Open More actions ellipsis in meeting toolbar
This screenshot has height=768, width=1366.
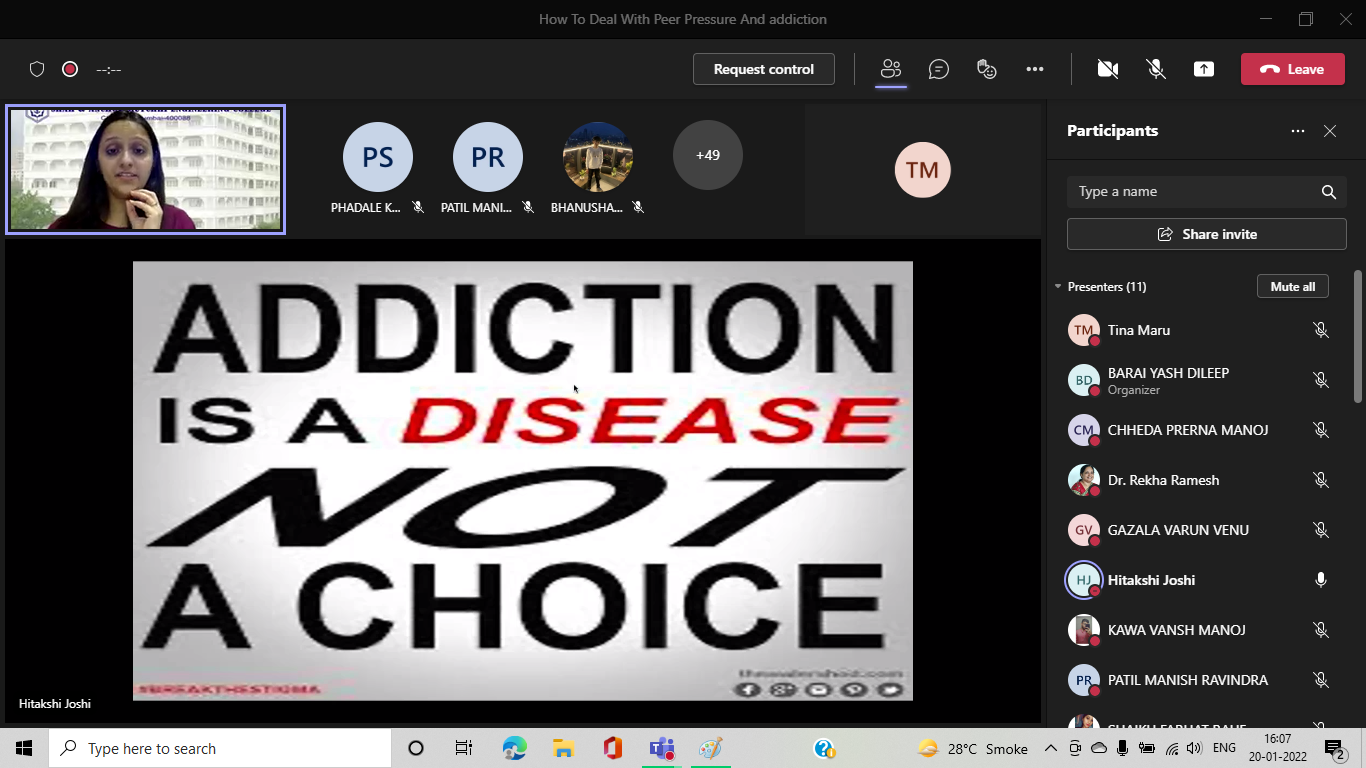tap(1035, 69)
